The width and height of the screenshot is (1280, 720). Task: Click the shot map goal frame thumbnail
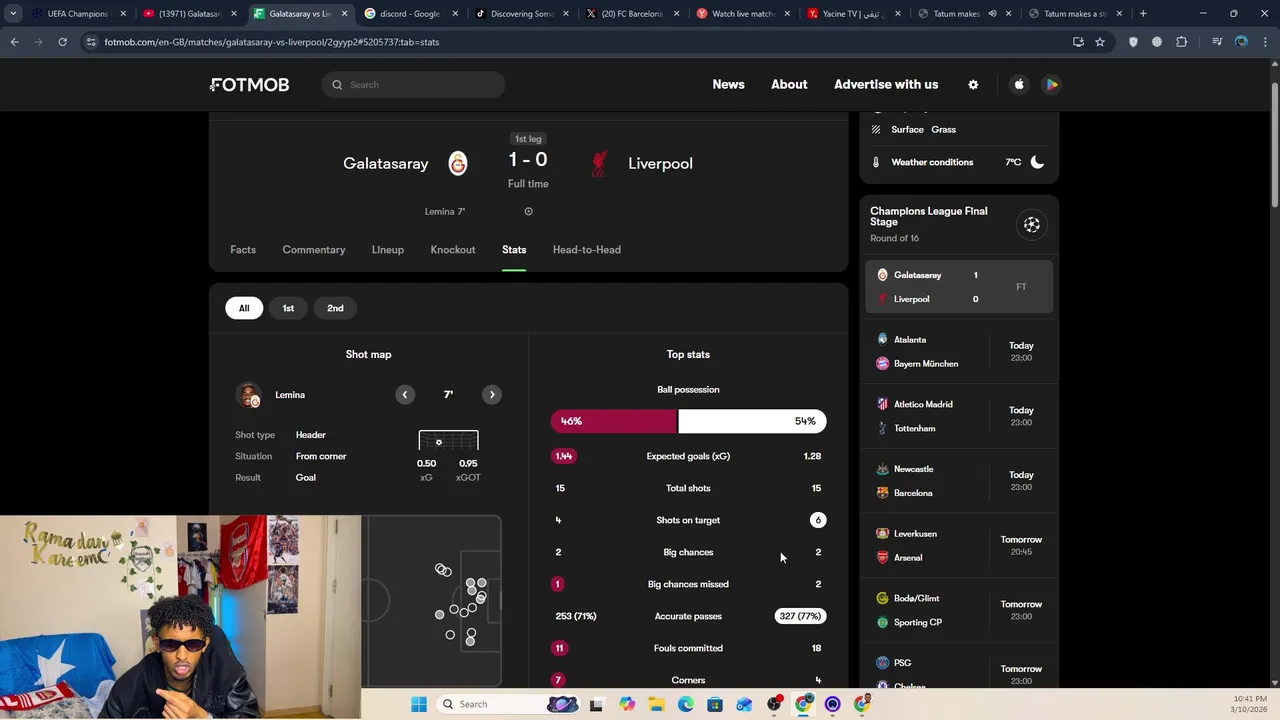[x=448, y=441]
